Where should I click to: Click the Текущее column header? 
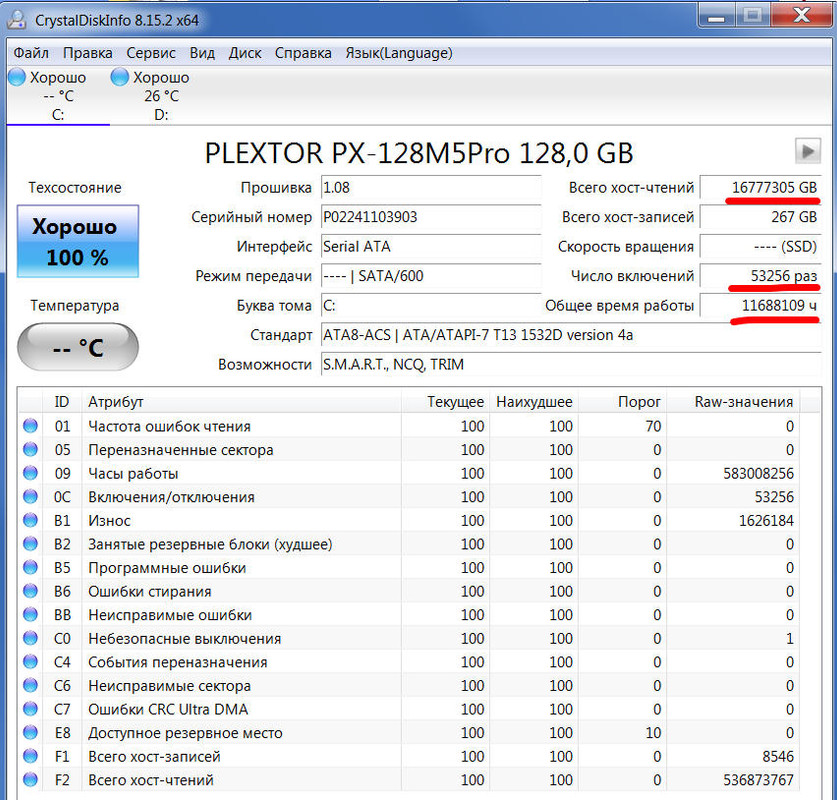pyautogui.click(x=445, y=401)
